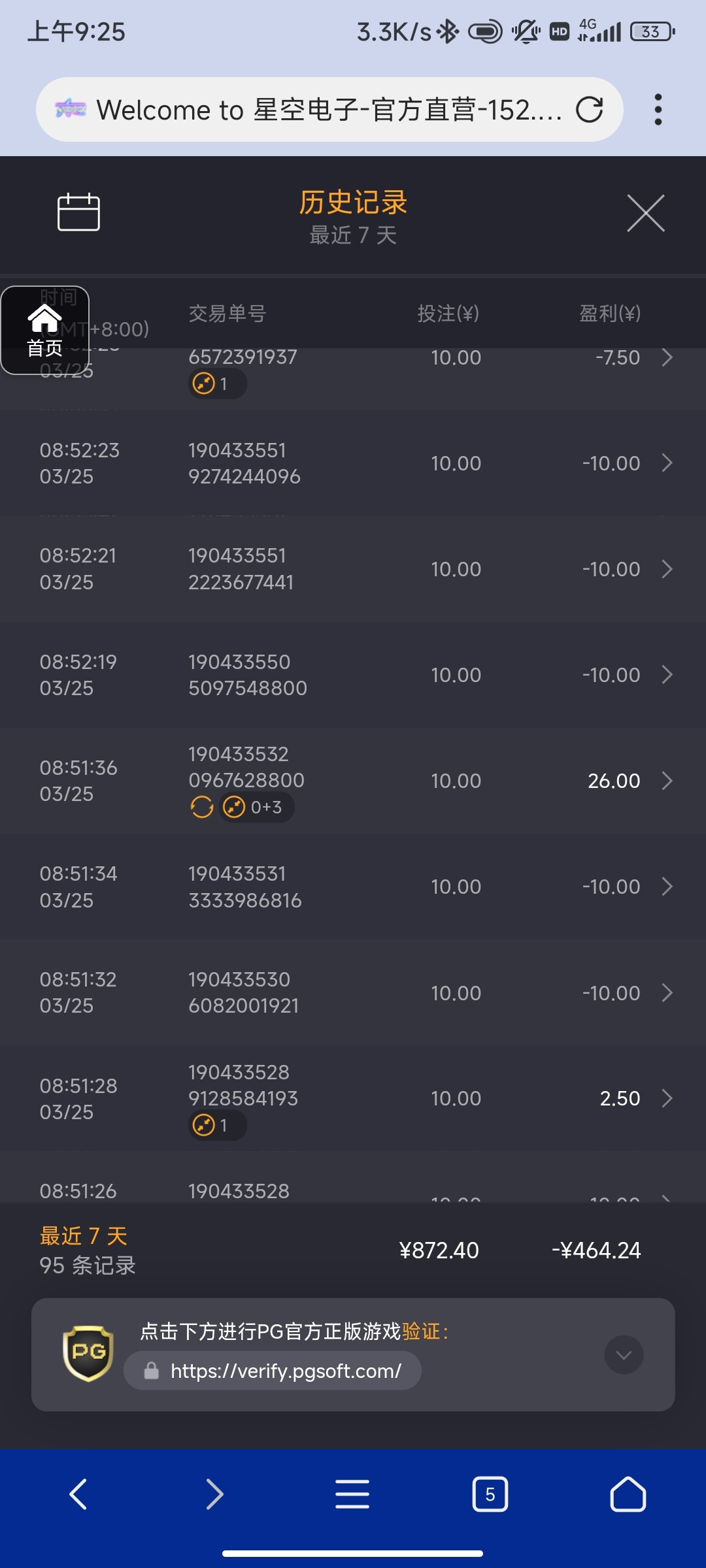Go forward with browser forward arrow
Screen dimensions: 706x1568
215,1494
